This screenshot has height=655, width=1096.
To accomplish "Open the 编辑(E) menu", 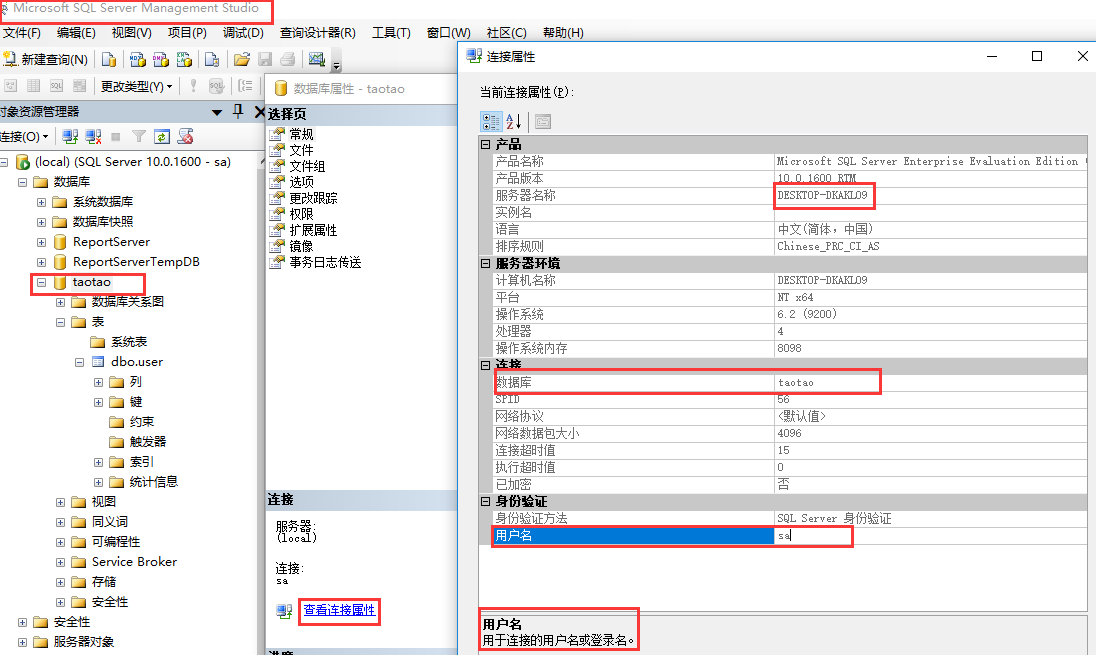I will [76, 33].
